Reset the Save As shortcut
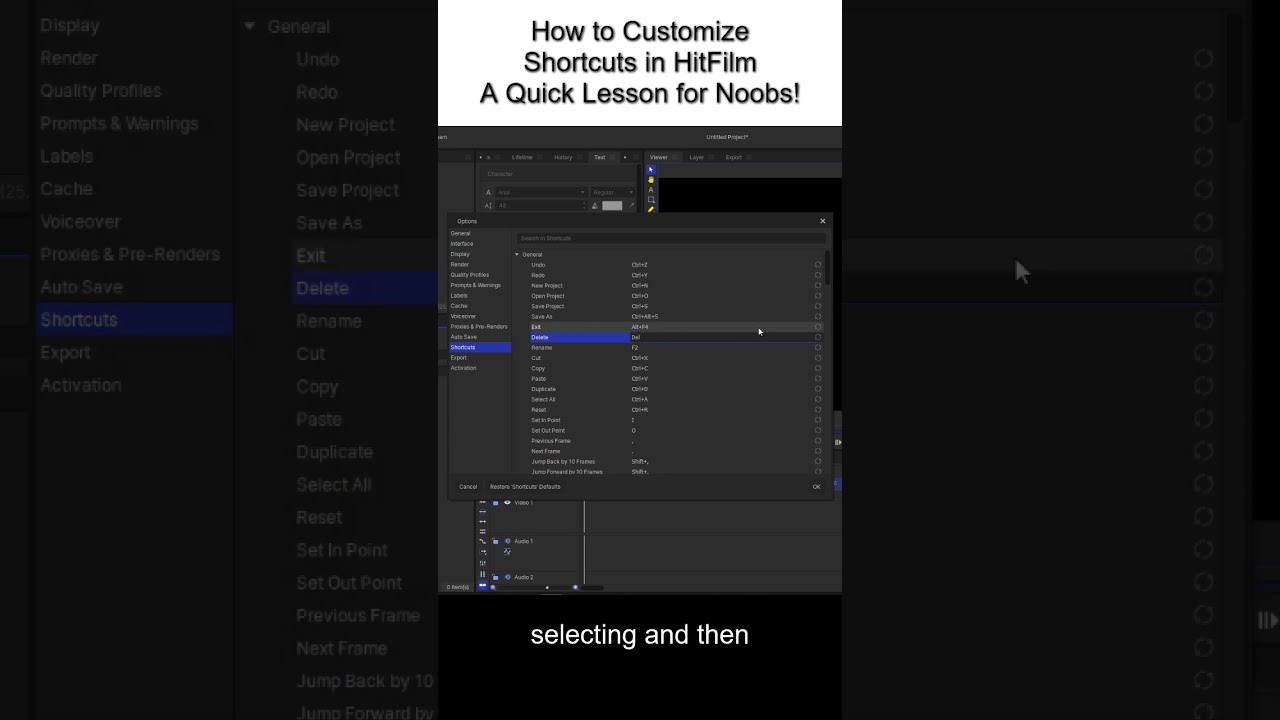This screenshot has height=720, width=1280. (818, 317)
